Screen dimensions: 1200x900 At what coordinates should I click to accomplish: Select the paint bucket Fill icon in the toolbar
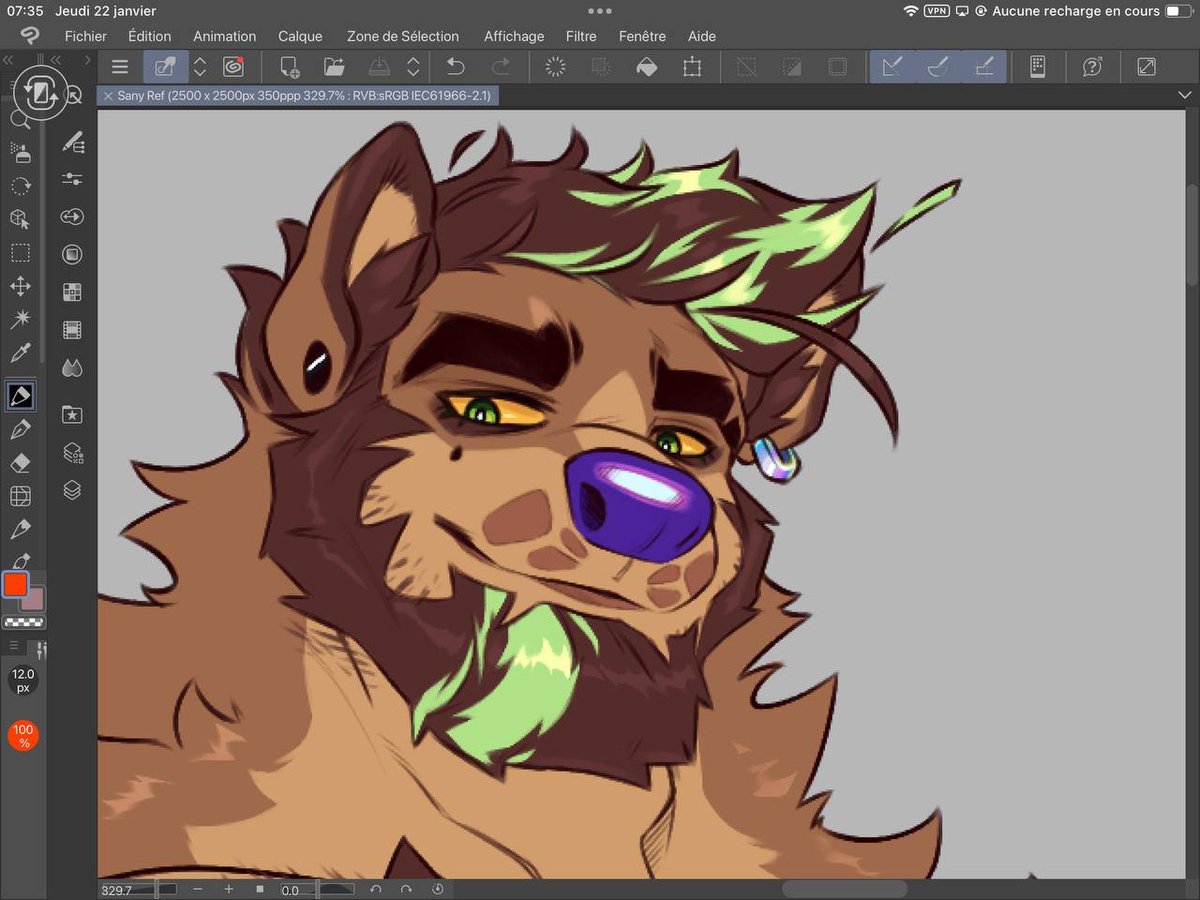click(646, 66)
